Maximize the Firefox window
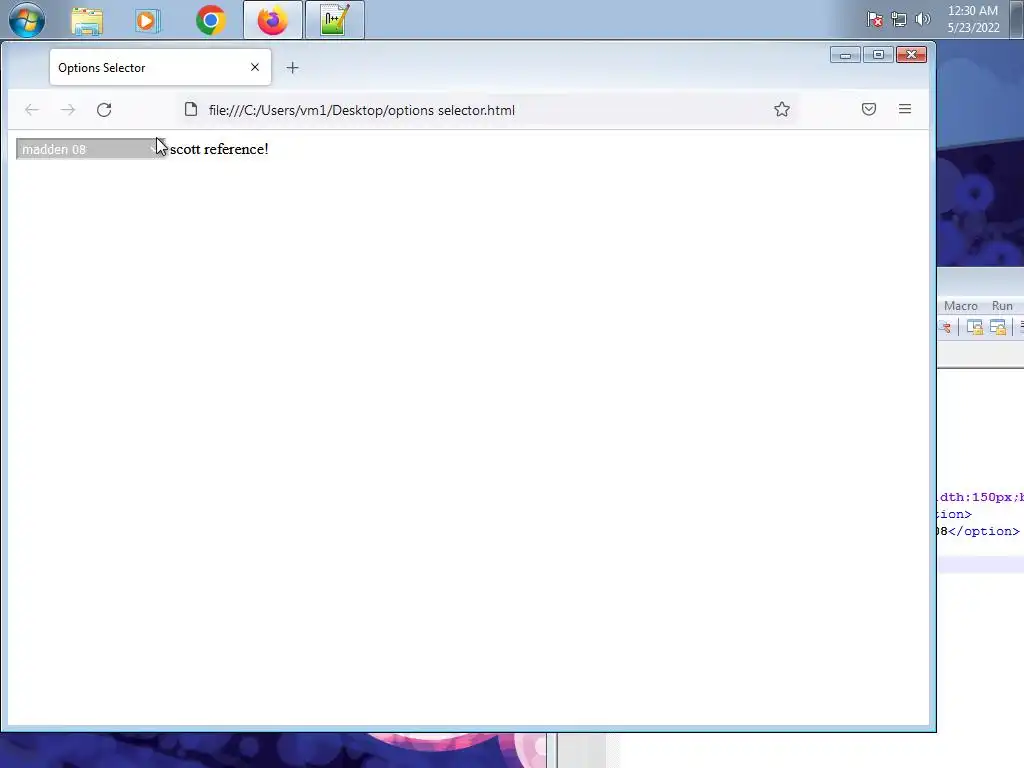The width and height of the screenshot is (1024, 768). point(878,55)
